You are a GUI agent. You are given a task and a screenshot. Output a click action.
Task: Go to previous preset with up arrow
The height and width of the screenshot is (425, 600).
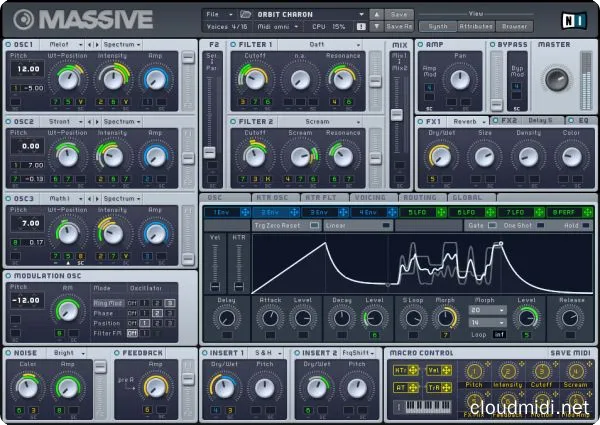(x=377, y=15)
